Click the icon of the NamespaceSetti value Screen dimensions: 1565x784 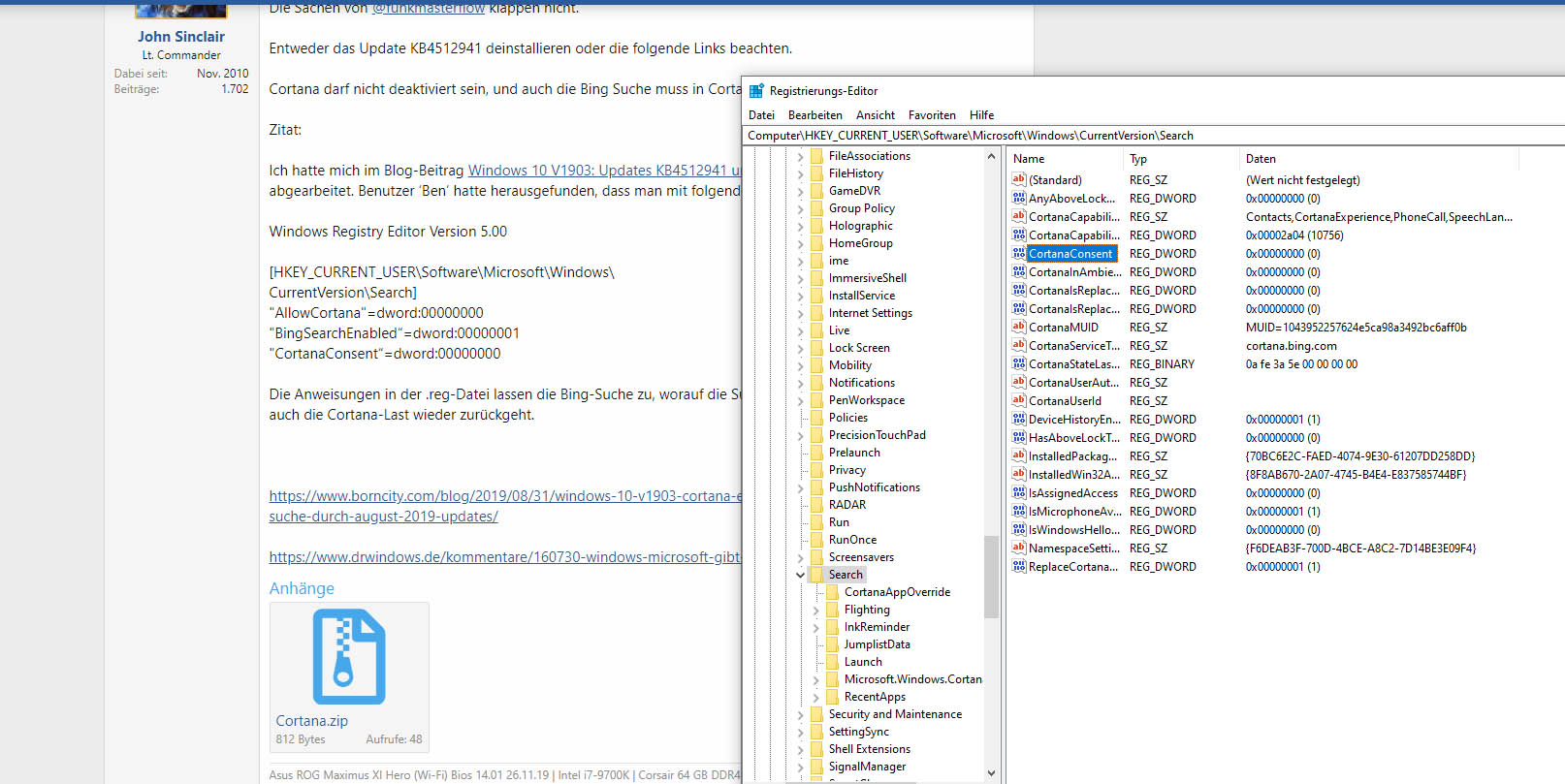pyautogui.click(x=1018, y=548)
